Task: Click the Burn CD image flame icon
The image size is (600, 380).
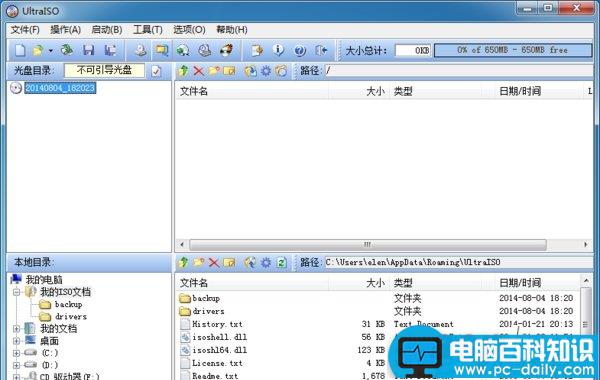Action: [x=227, y=50]
